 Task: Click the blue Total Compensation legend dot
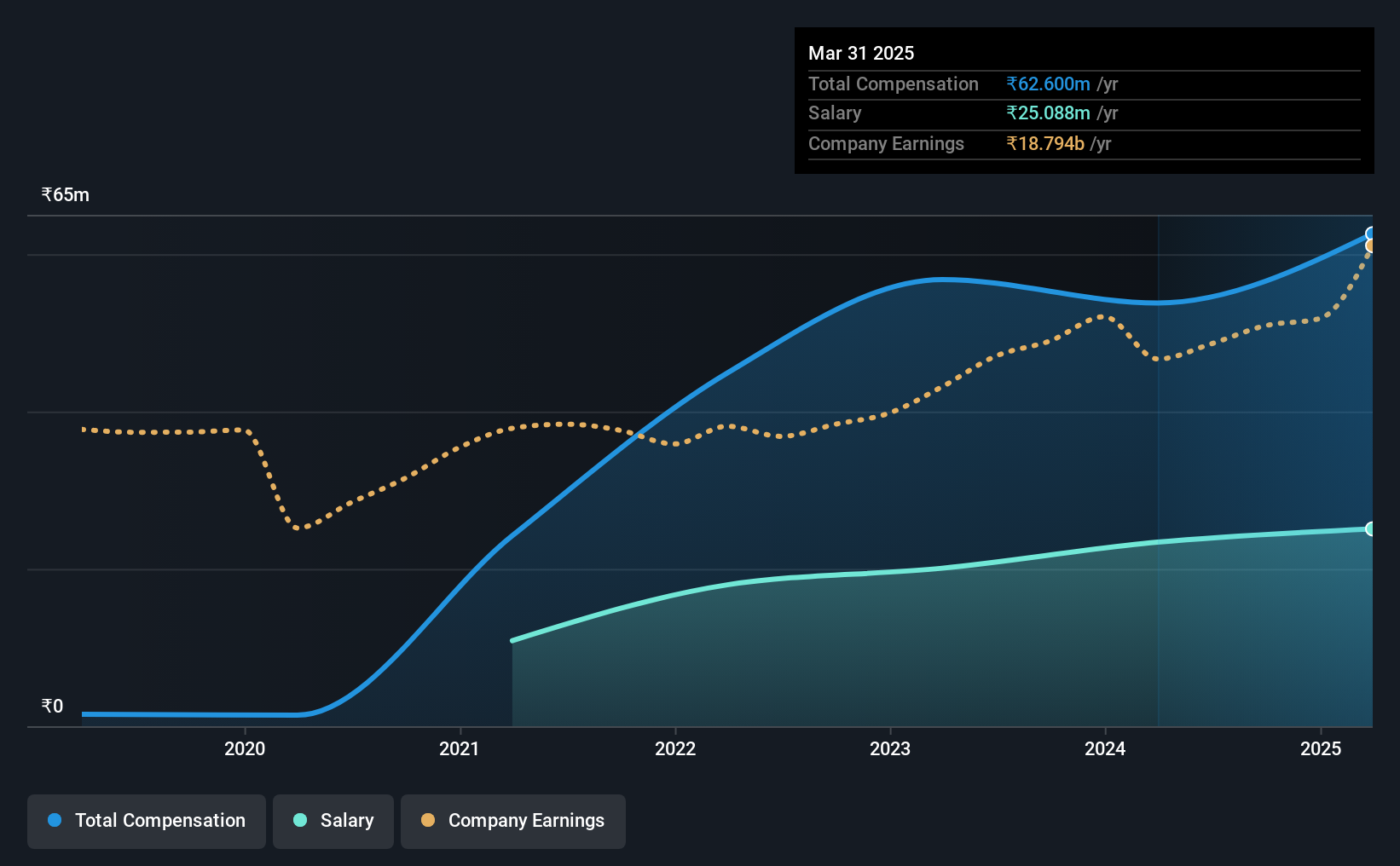[55, 820]
